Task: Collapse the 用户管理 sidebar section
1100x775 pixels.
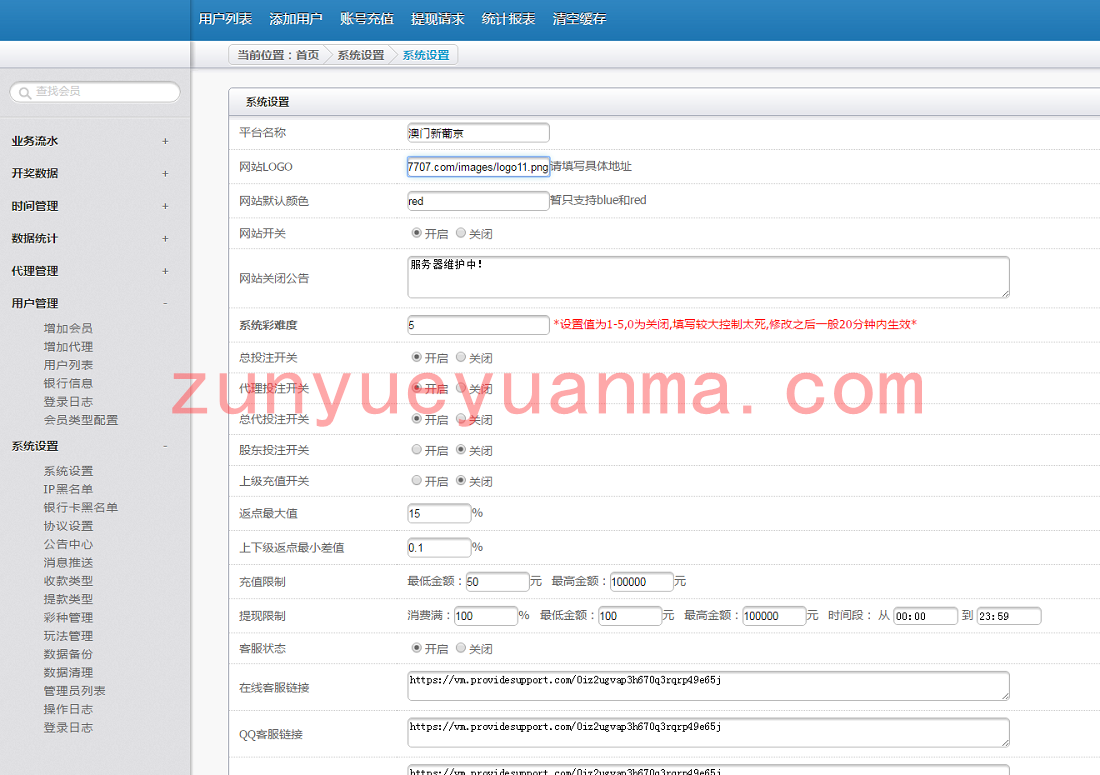Action: click(x=165, y=304)
